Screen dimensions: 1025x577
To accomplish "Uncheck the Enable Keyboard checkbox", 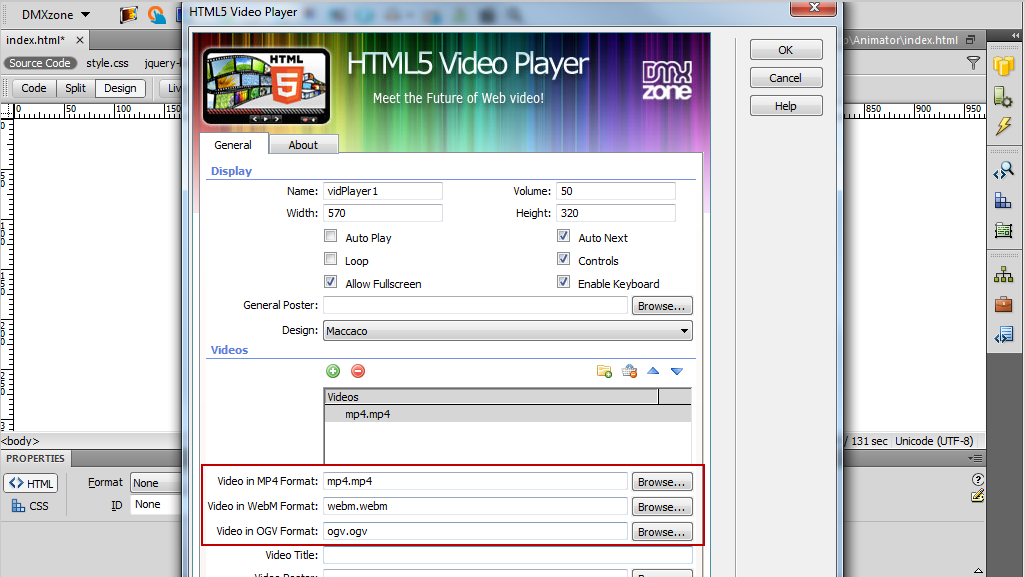I will 563,282.
